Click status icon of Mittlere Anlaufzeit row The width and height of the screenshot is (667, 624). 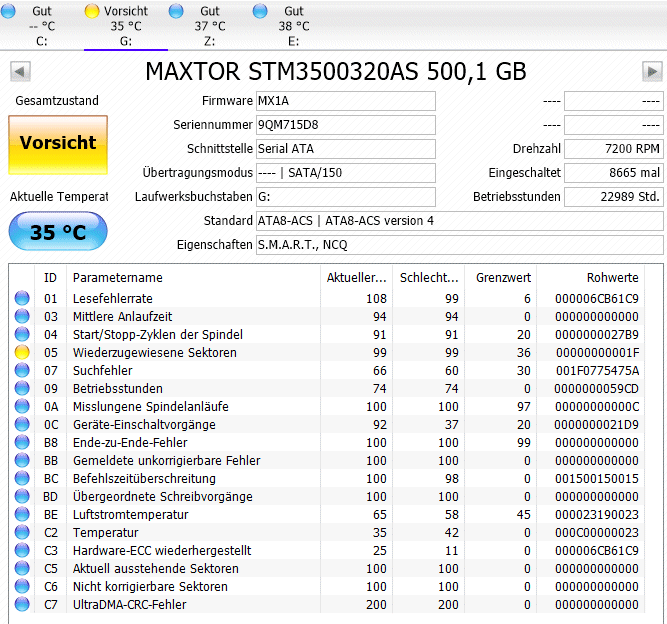click(22, 316)
